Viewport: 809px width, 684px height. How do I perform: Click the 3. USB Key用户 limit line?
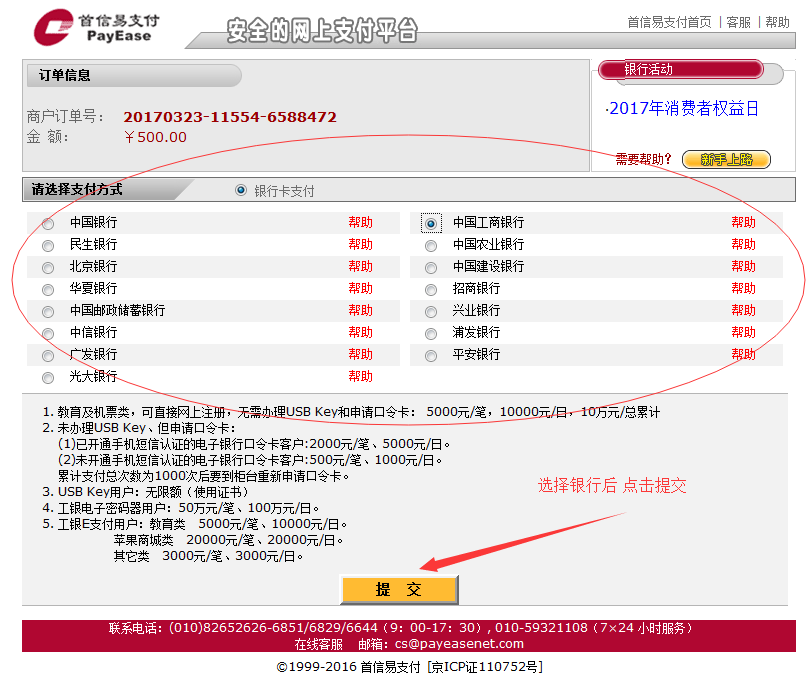tap(145, 492)
